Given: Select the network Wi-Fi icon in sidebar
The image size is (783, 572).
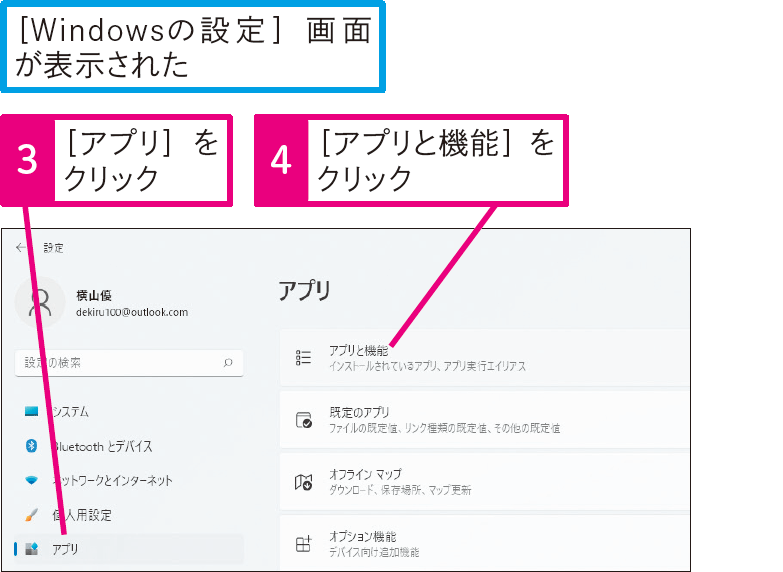Looking at the screenshot, I should pos(31,481).
